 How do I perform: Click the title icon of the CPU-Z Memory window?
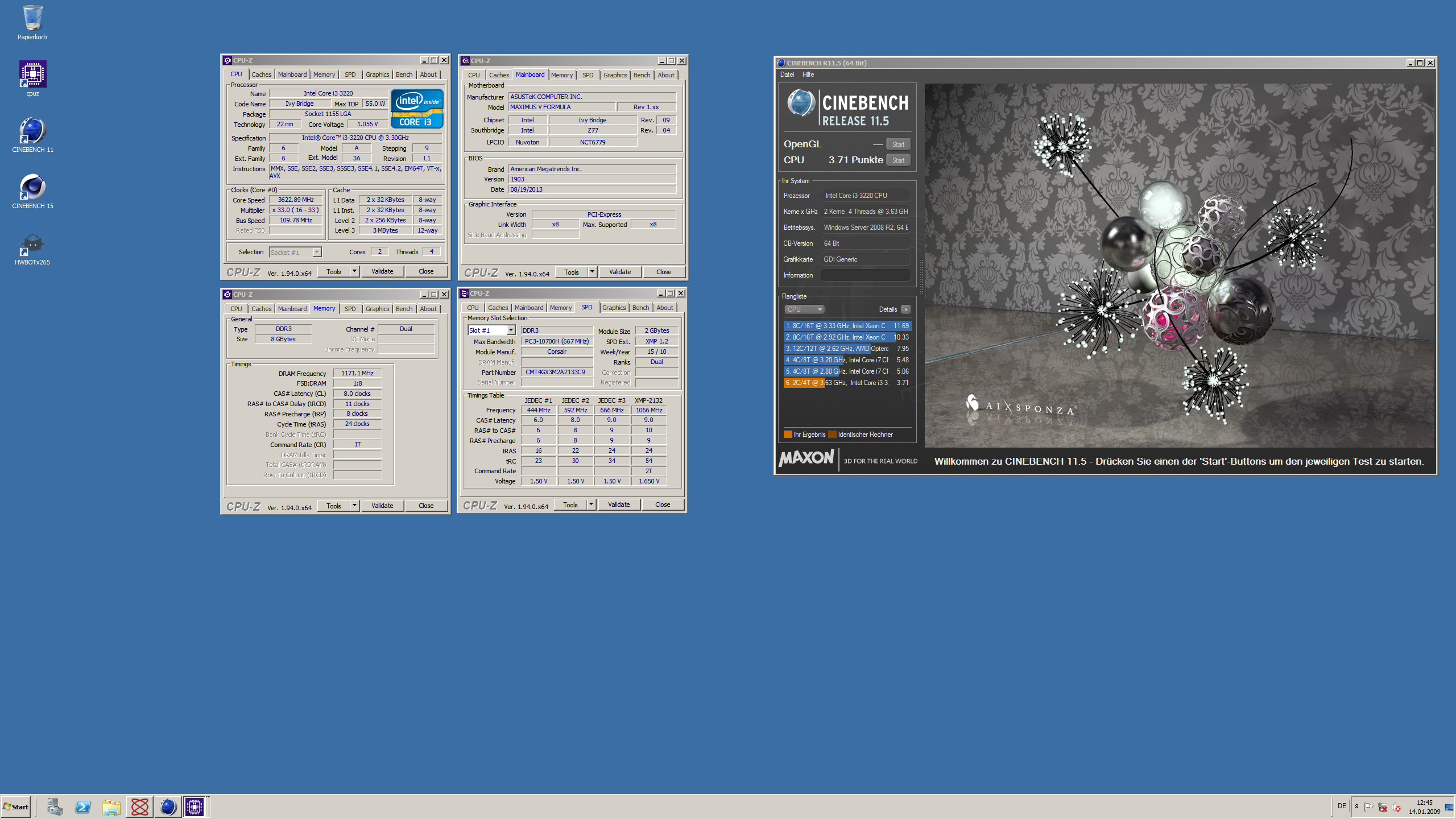tap(227, 295)
